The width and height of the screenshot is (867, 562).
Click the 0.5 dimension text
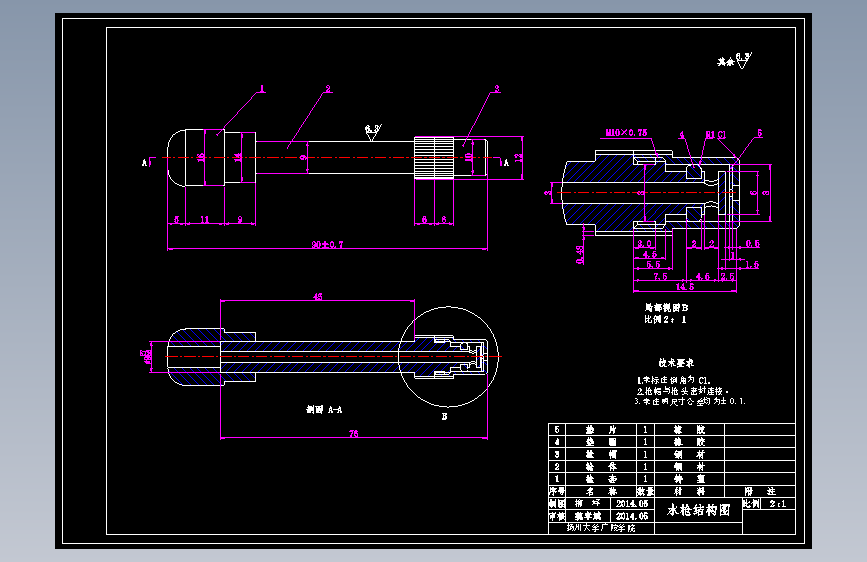(x=753, y=243)
